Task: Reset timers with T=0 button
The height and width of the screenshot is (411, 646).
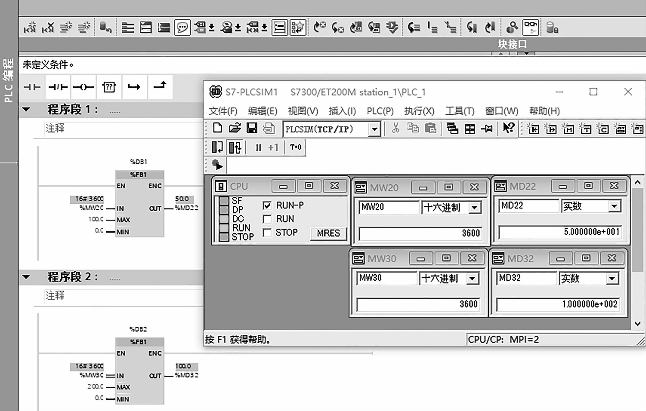Action: point(295,147)
